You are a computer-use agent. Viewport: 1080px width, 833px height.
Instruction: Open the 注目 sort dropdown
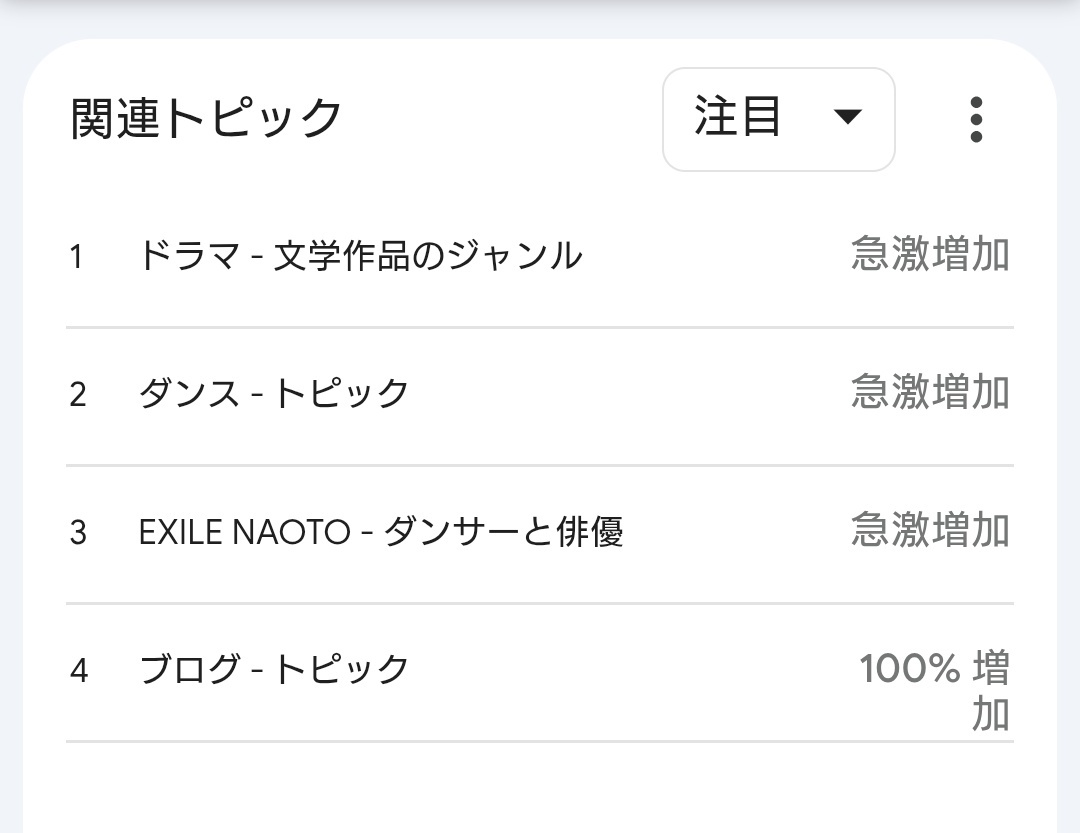[x=778, y=119]
